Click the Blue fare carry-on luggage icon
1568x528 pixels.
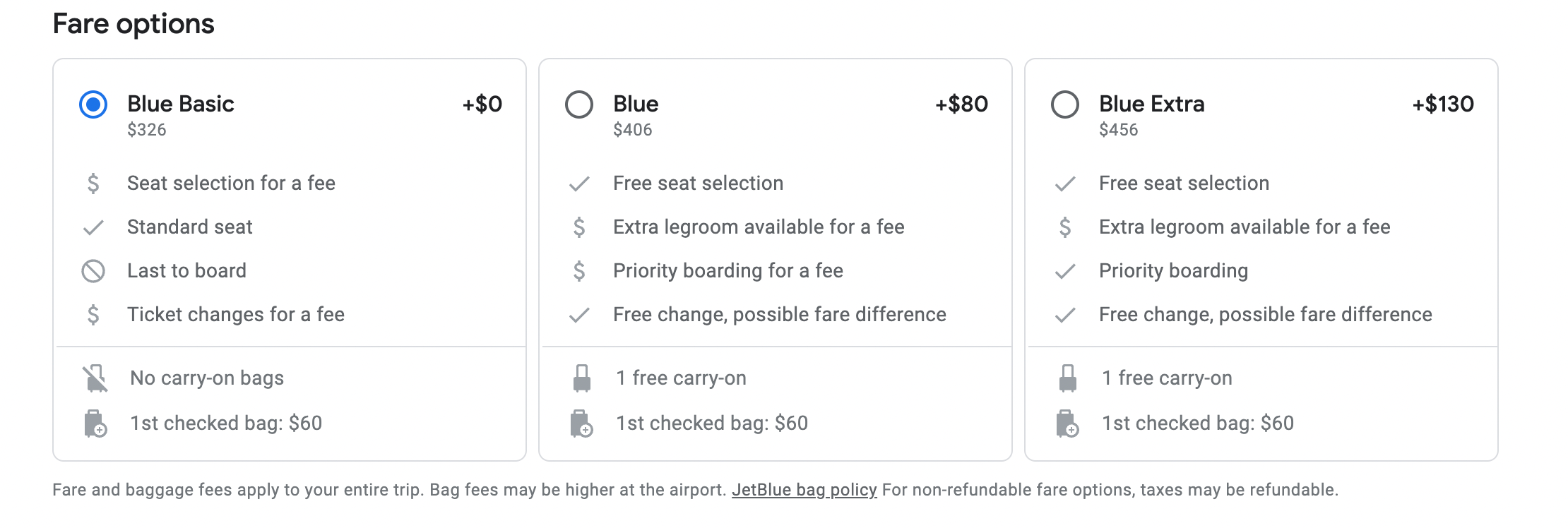coord(581,378)
